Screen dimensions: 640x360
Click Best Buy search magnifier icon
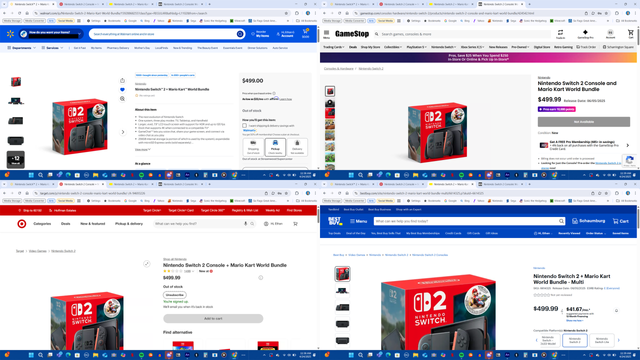[x=561, y=221]
